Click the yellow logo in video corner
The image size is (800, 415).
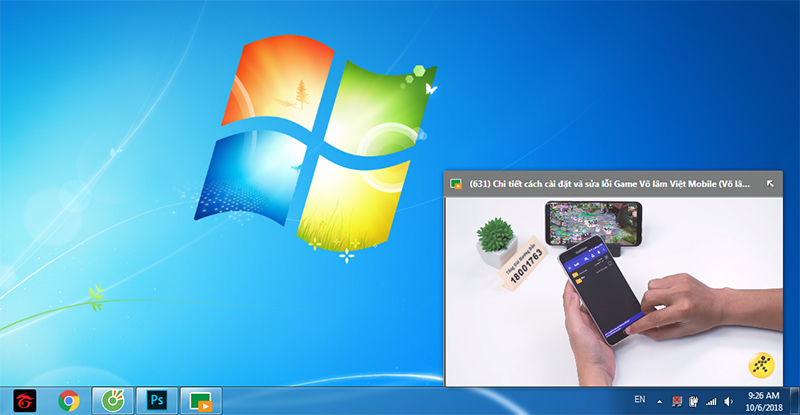coord(761,365)
